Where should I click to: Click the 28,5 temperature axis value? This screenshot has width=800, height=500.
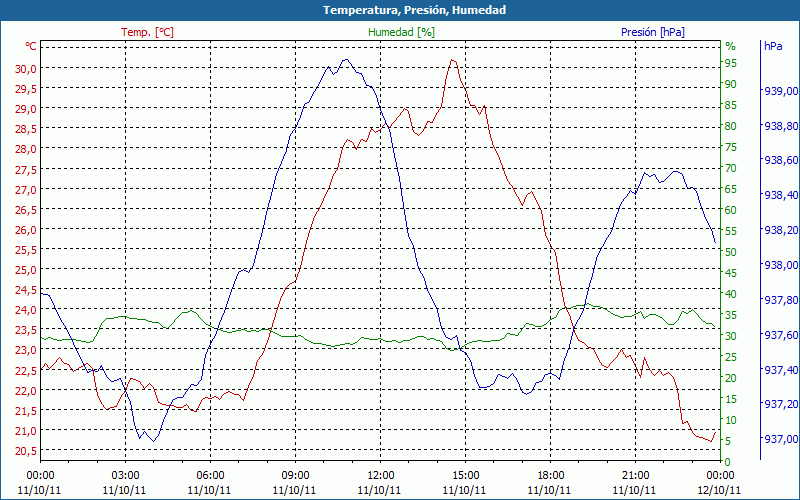coord(26,129)
